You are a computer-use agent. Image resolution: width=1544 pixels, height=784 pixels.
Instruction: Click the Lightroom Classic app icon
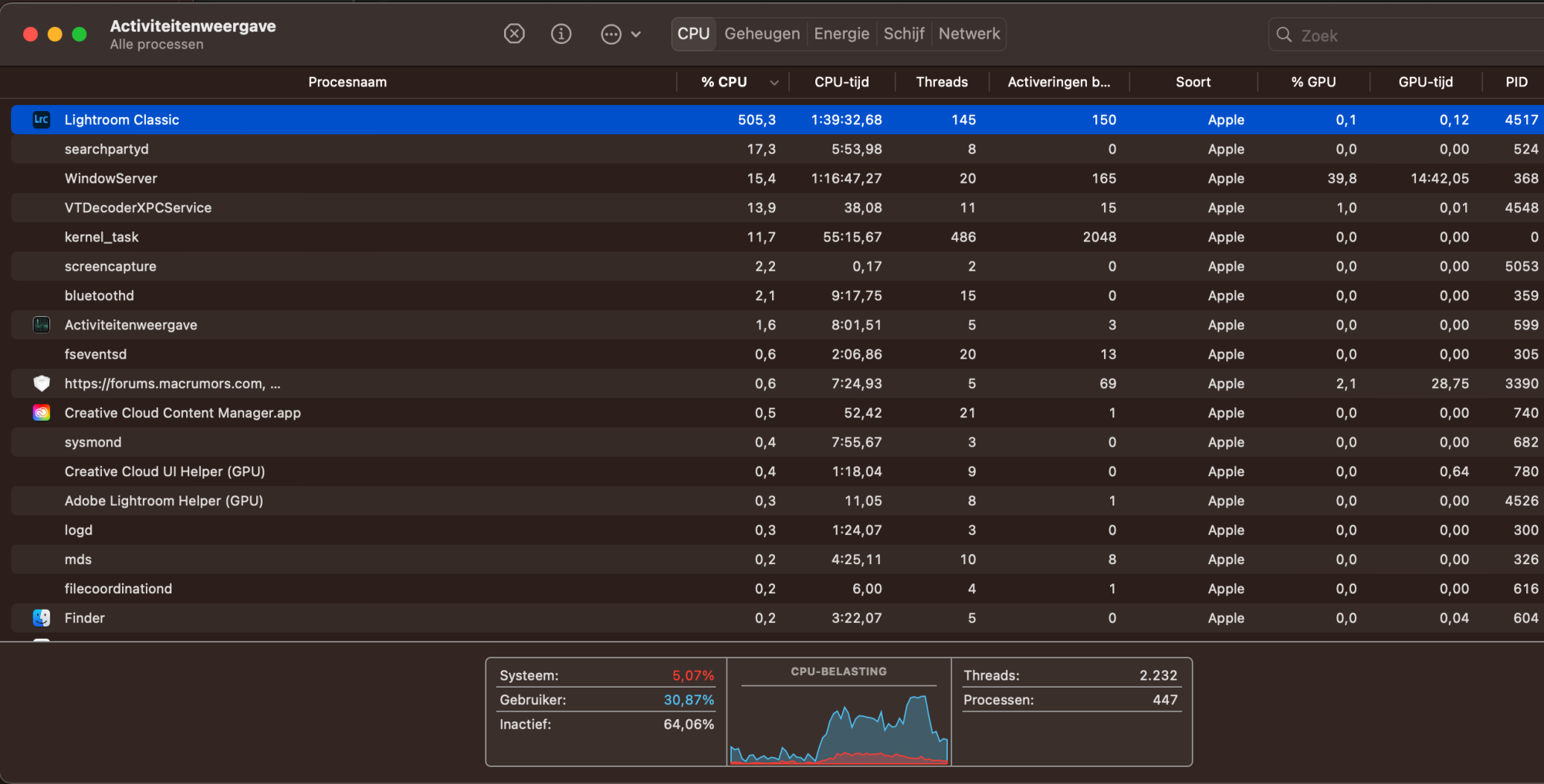pos(42,120)
